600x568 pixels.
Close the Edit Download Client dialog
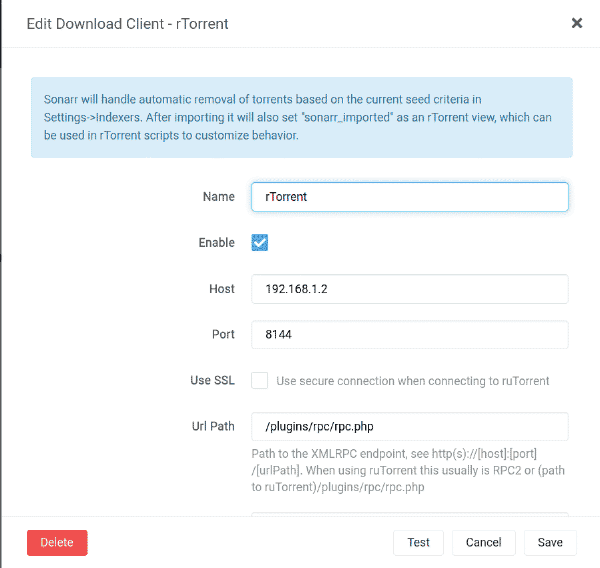tap(577, 23)
